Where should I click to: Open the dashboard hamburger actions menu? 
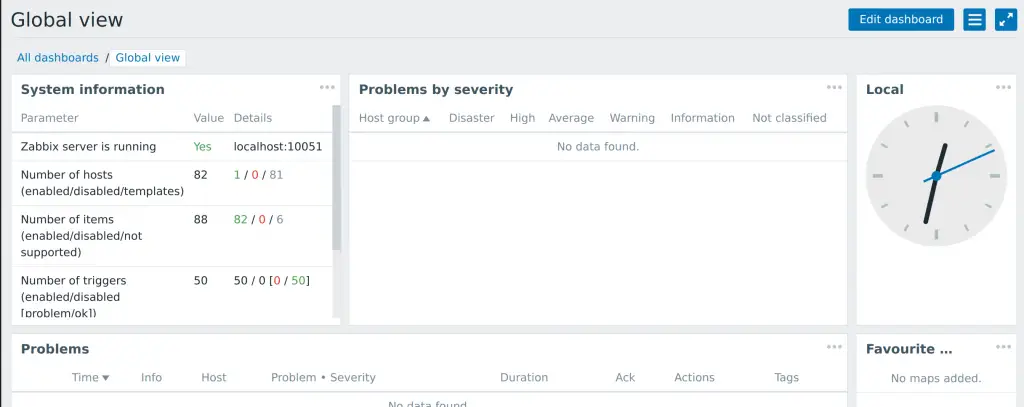point(974,20)
